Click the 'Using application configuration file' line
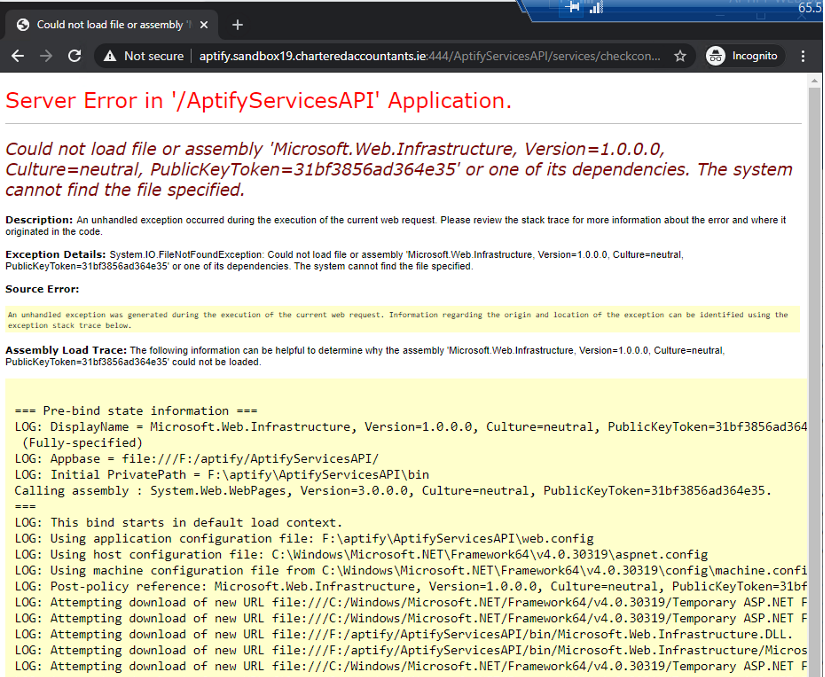This screenshot has width=825, height=677. [x=304, y=539]
